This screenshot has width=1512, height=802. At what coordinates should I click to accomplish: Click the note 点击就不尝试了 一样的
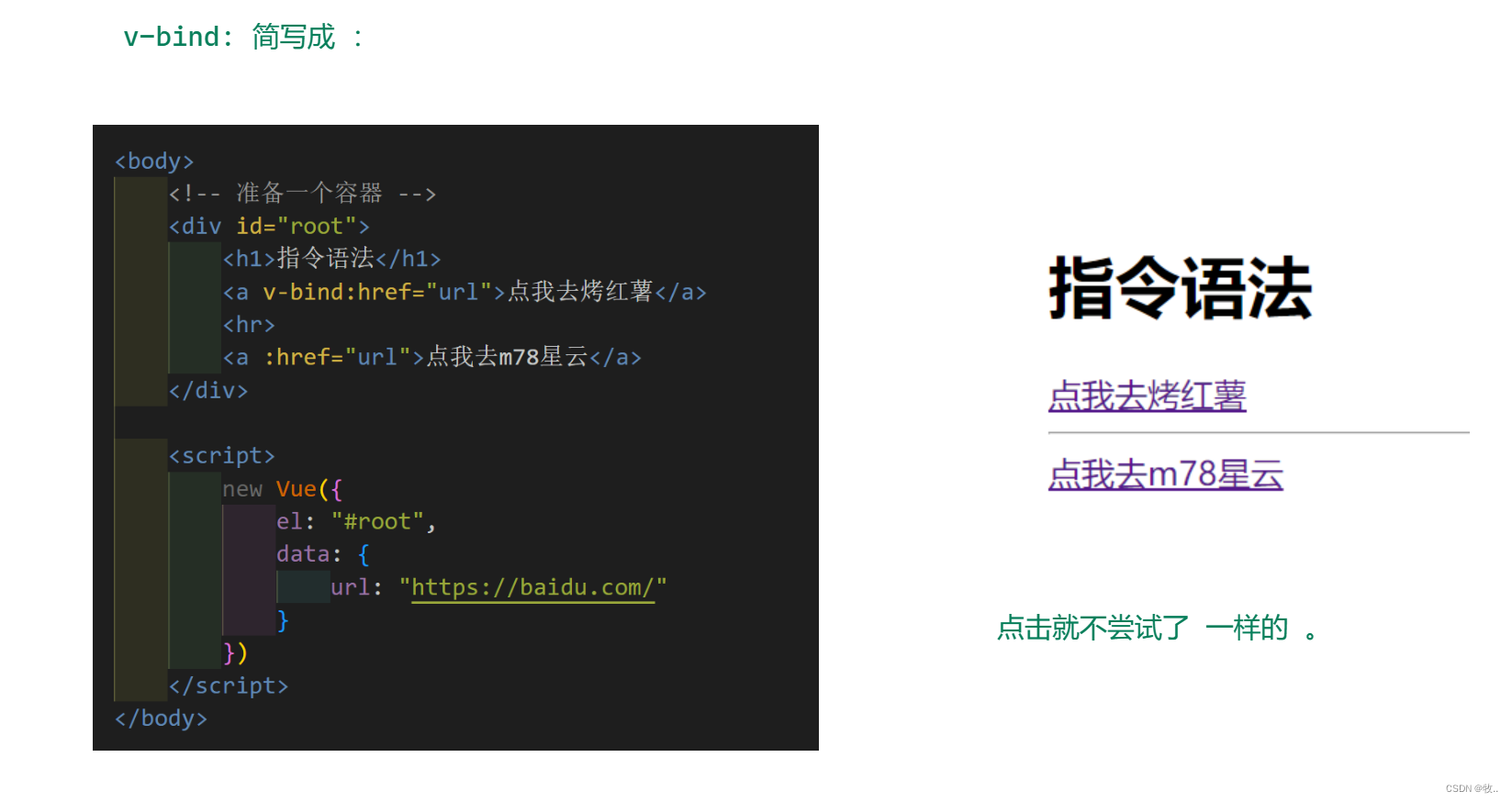click(1157, 629)
